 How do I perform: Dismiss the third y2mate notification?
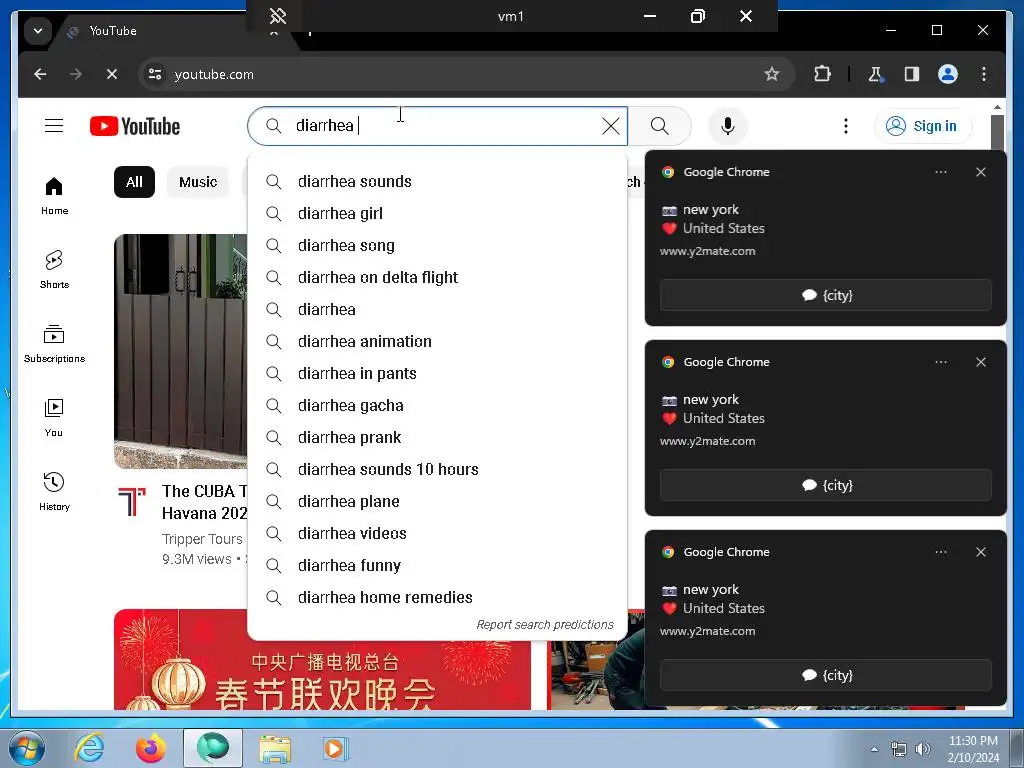[x=980, y=552]
